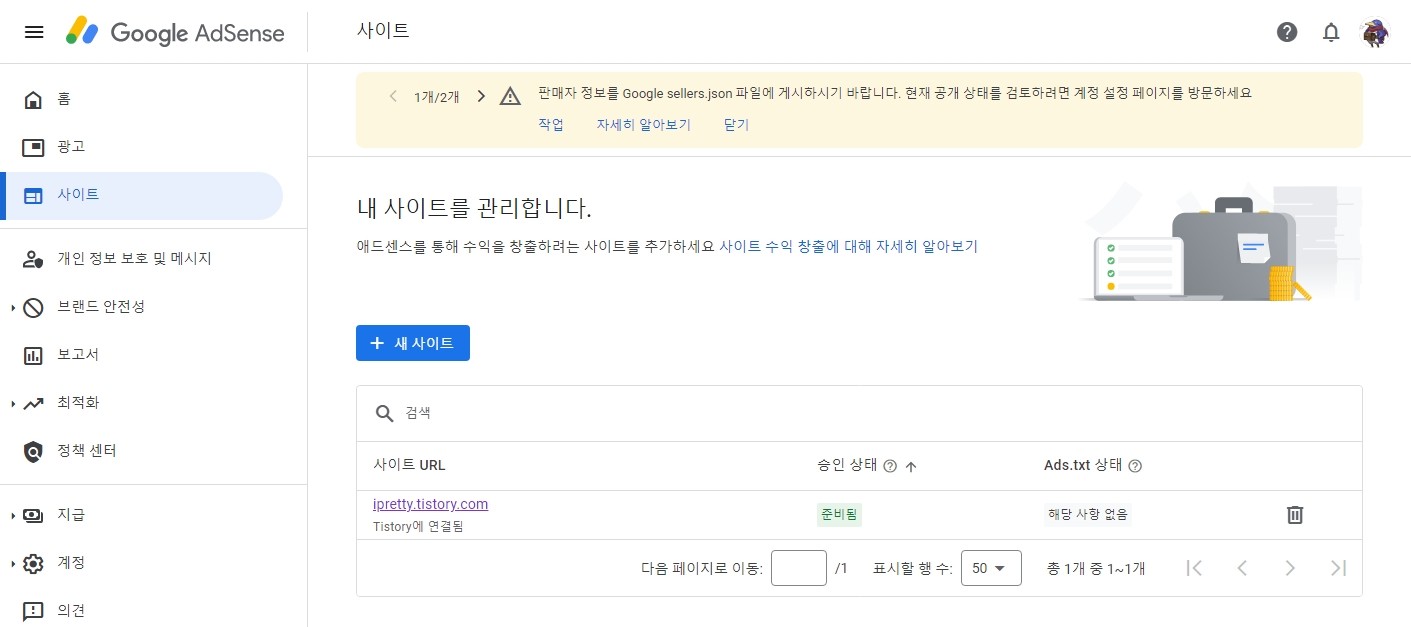1411x627 pixels.
Task: Open help icon next to 승인 상태
Action: [890, 466]
